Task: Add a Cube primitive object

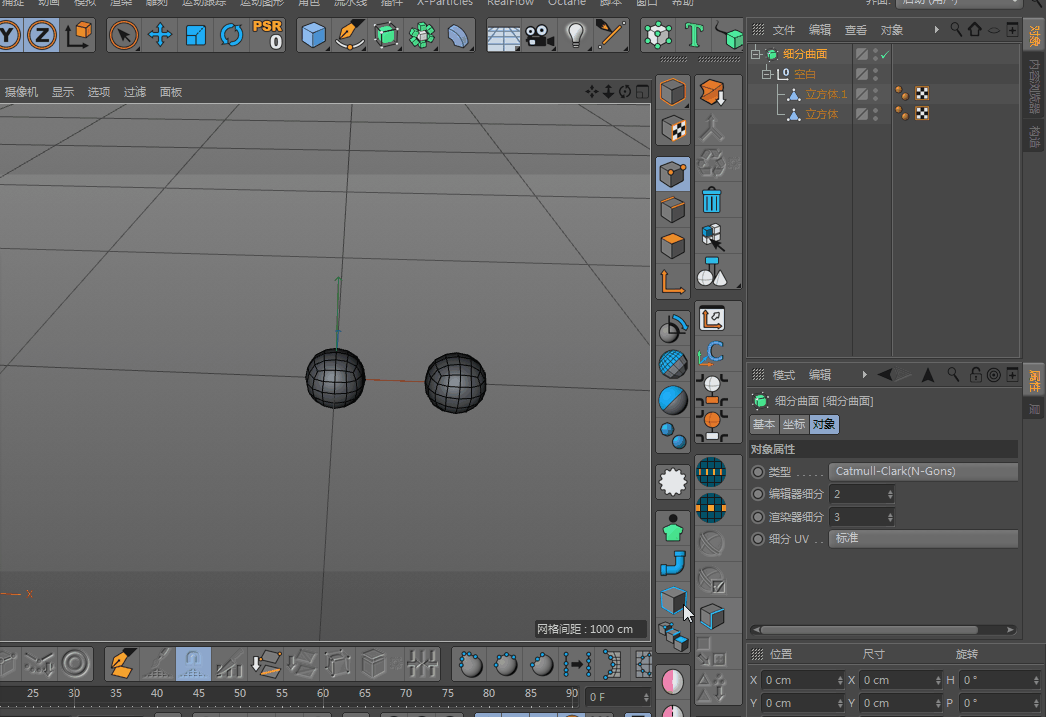Action: [314, 35]
